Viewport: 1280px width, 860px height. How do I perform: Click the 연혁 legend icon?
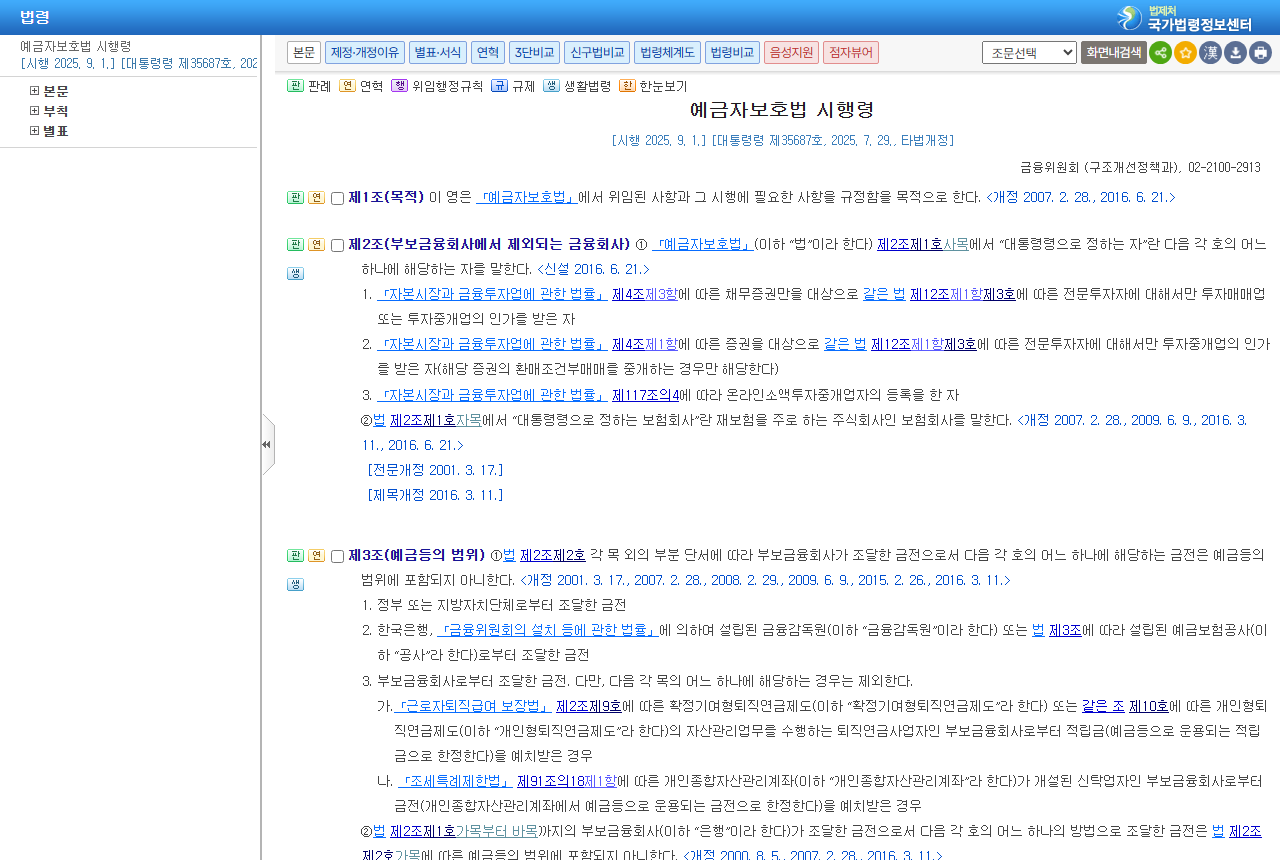pos(347,86)
